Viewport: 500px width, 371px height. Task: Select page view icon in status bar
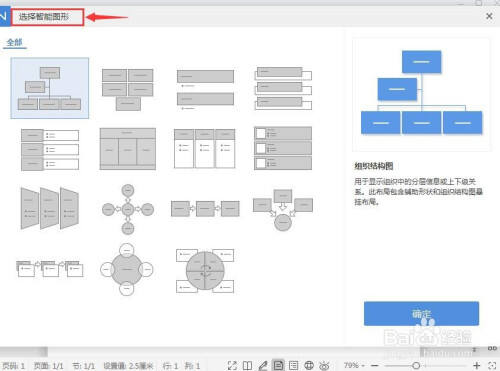278,366
